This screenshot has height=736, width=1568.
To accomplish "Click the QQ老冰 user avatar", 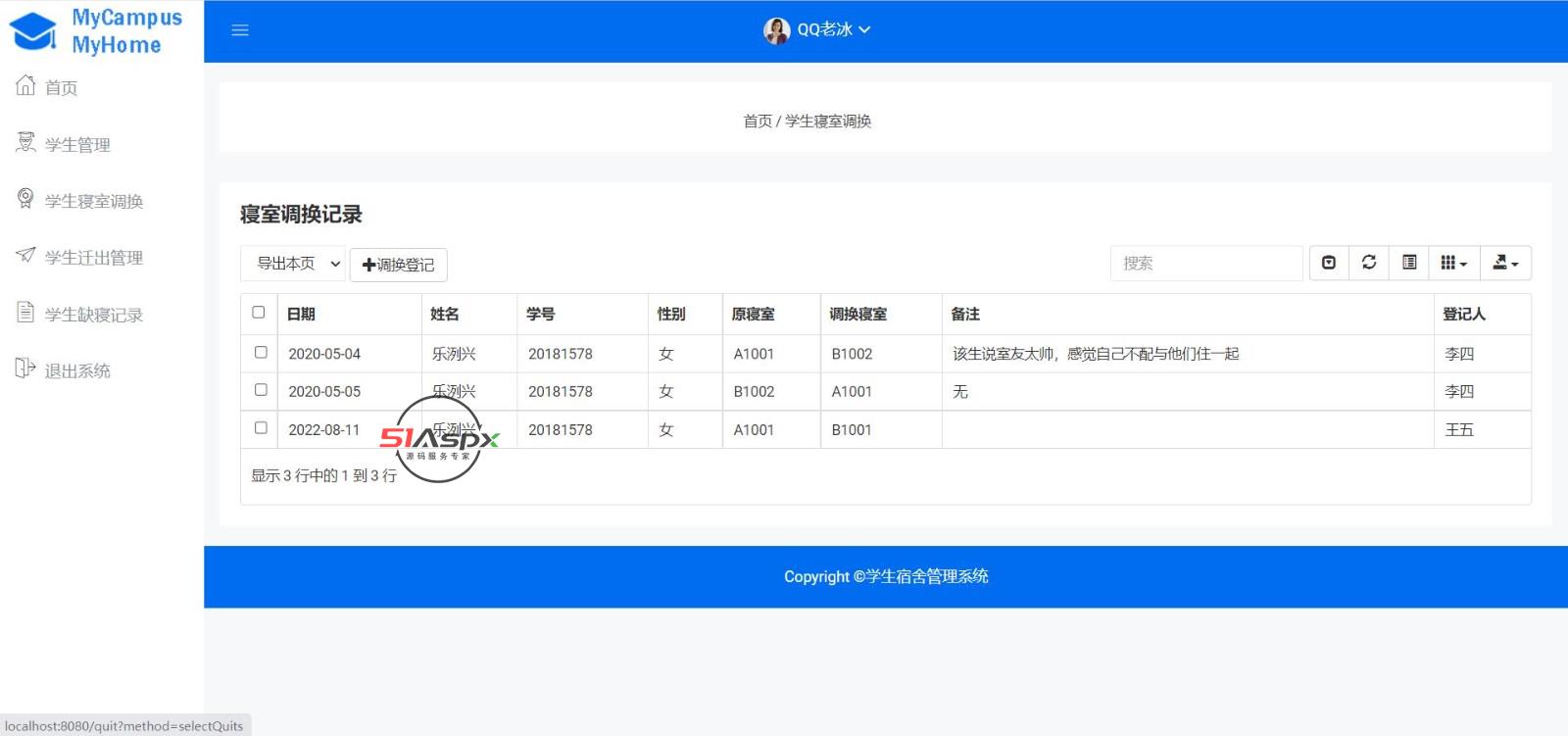I will 776,30.
